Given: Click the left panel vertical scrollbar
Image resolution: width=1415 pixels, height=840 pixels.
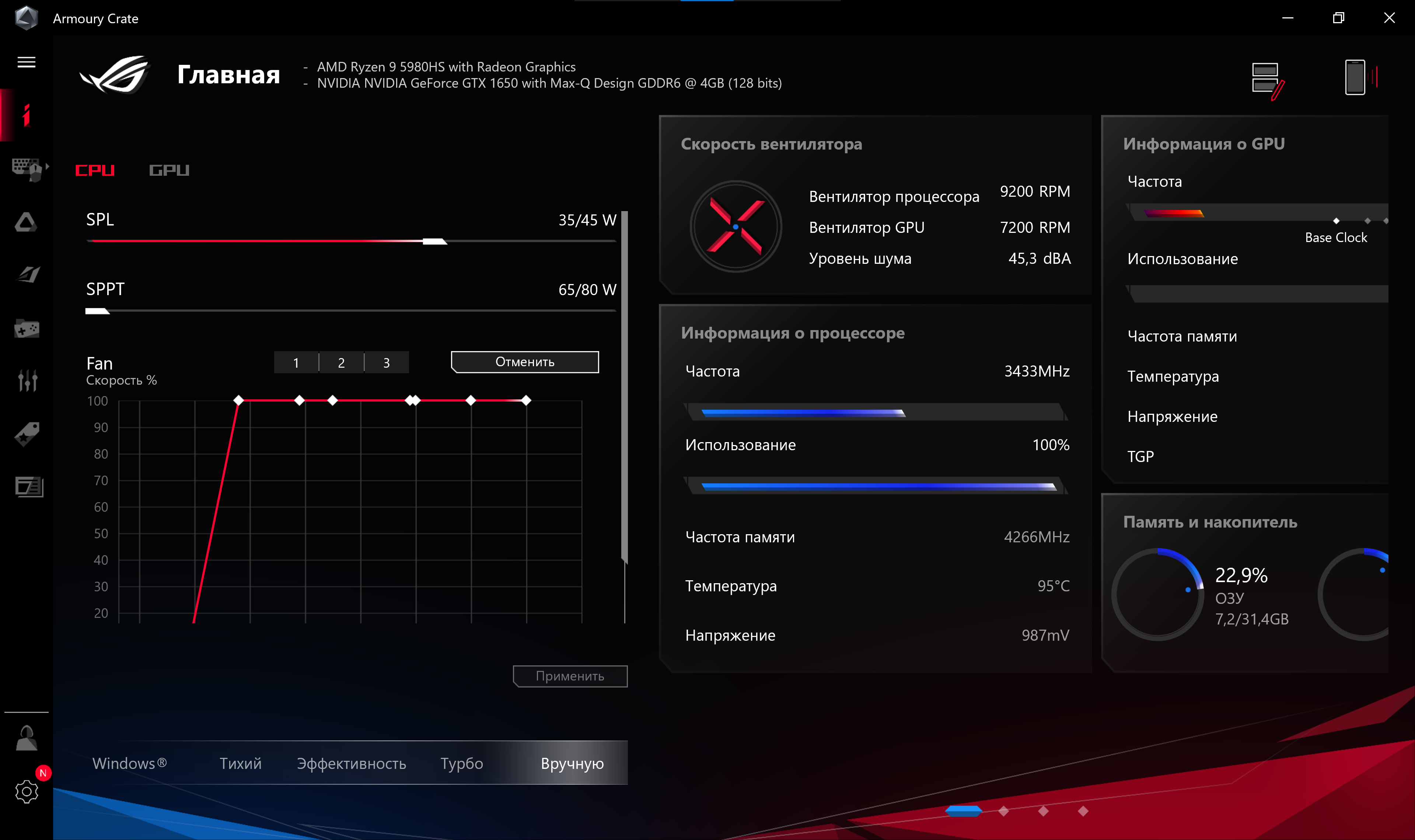Looking at the screenshot, I should [x=624, y=388].
